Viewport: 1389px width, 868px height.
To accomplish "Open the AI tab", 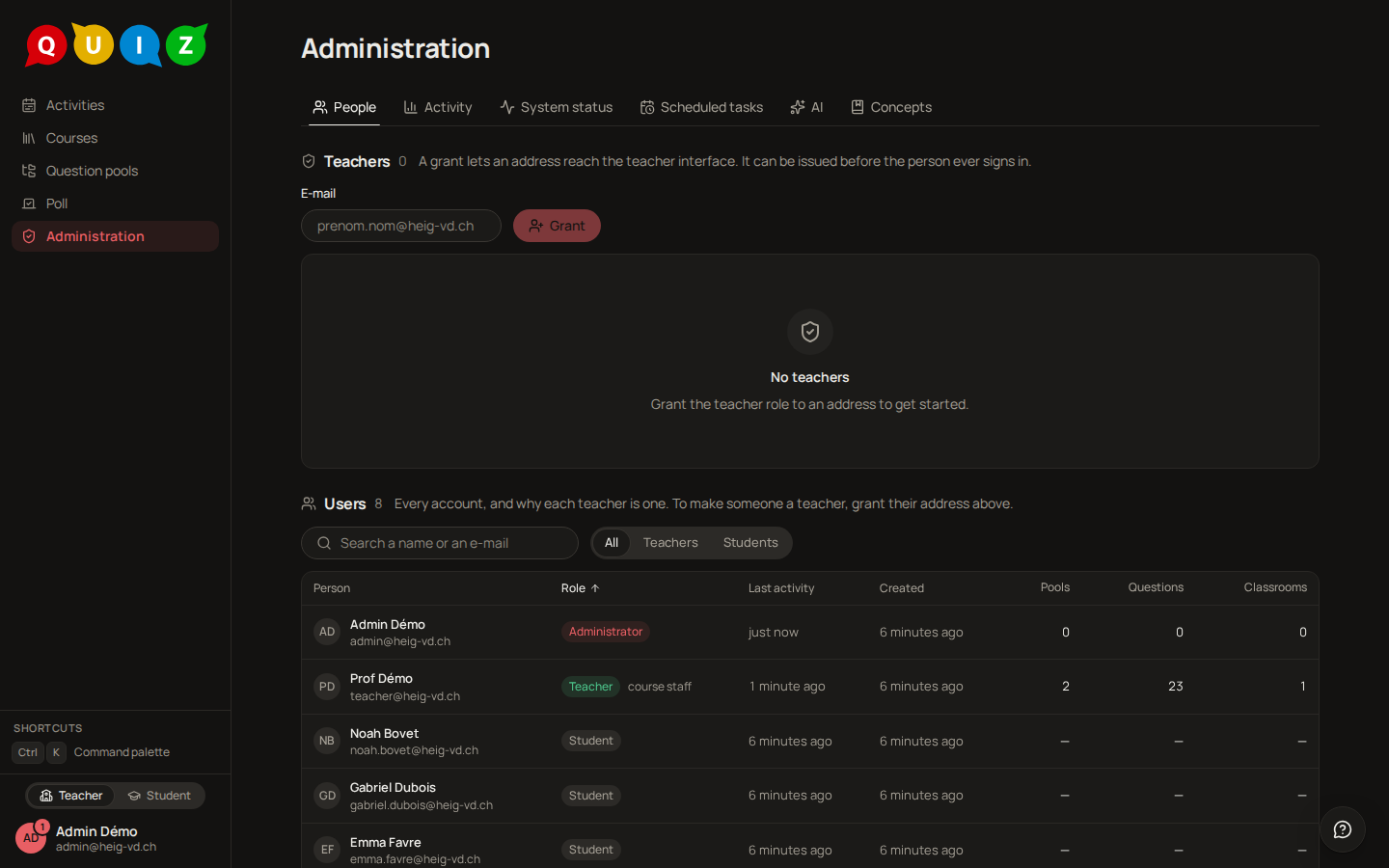I will (806, 107).
